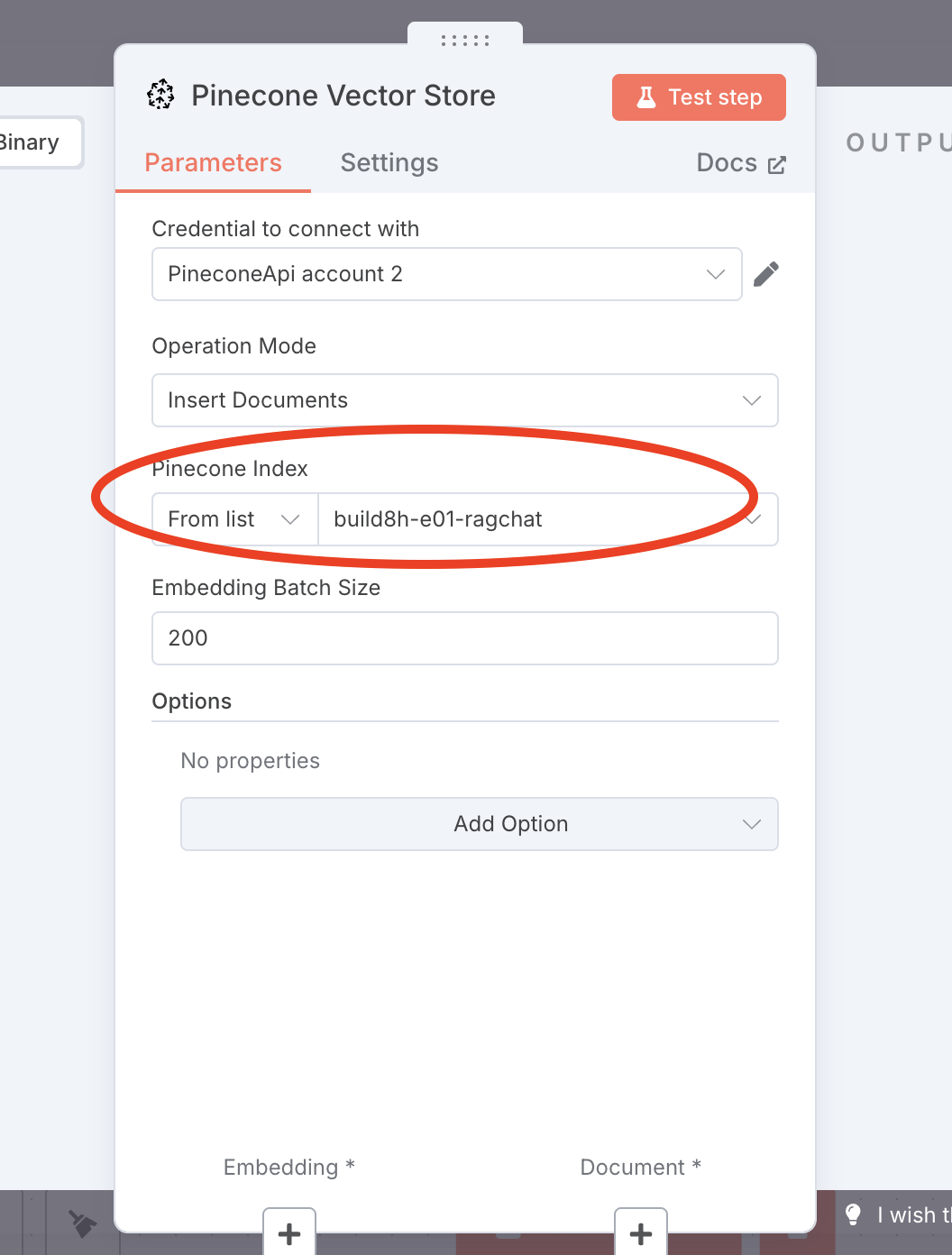This screenshot has width=952, height=1255.
Task: Switch to the Settings tab
Action: click(389, 163)
